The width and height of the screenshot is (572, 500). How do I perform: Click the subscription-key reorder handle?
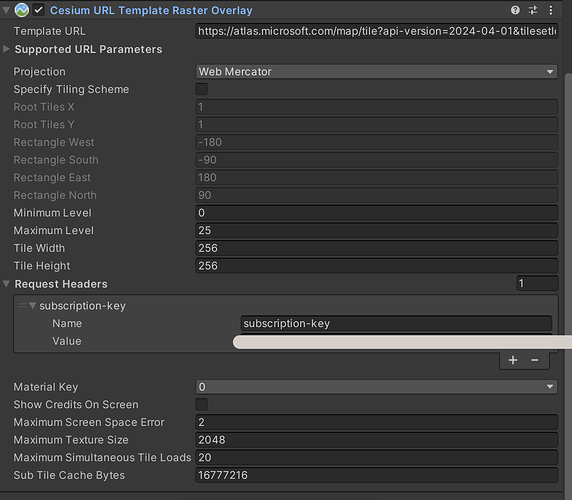point(22,305)
